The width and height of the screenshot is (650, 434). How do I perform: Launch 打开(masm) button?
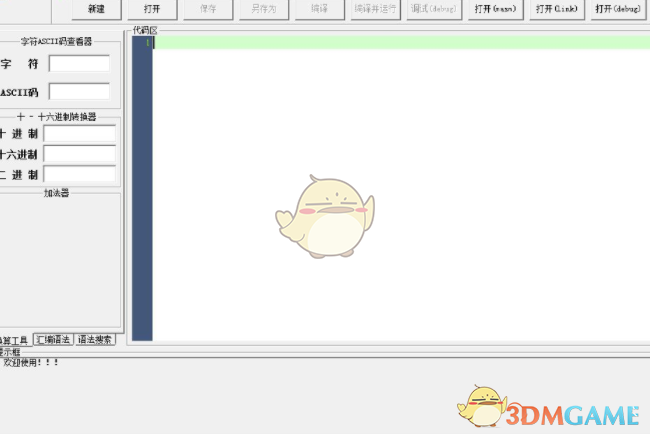click(x=496, y=9)
